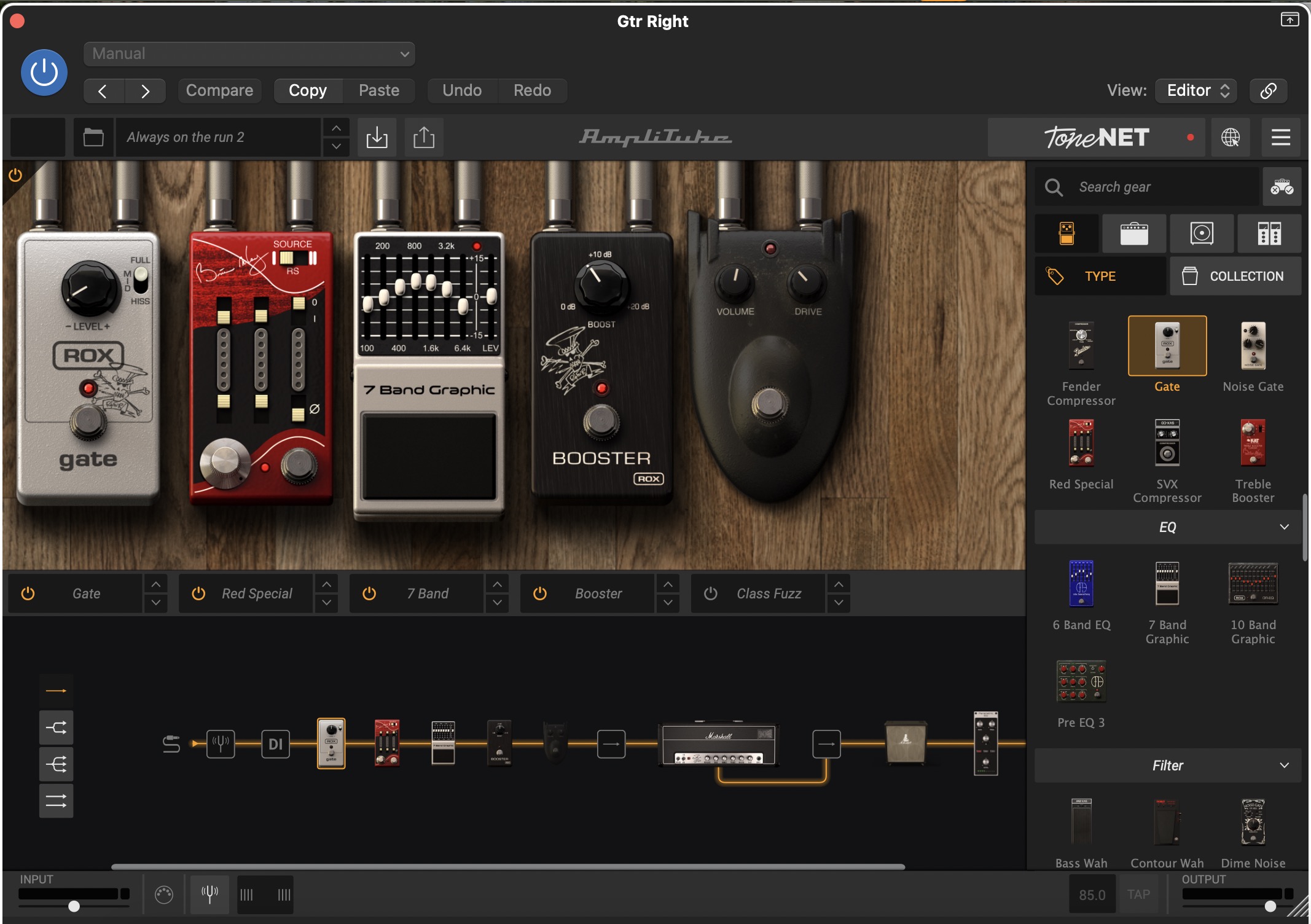Viewport: 1311px width, 924px height.
Task: Select the Booster slot tab
Action: 598,593
